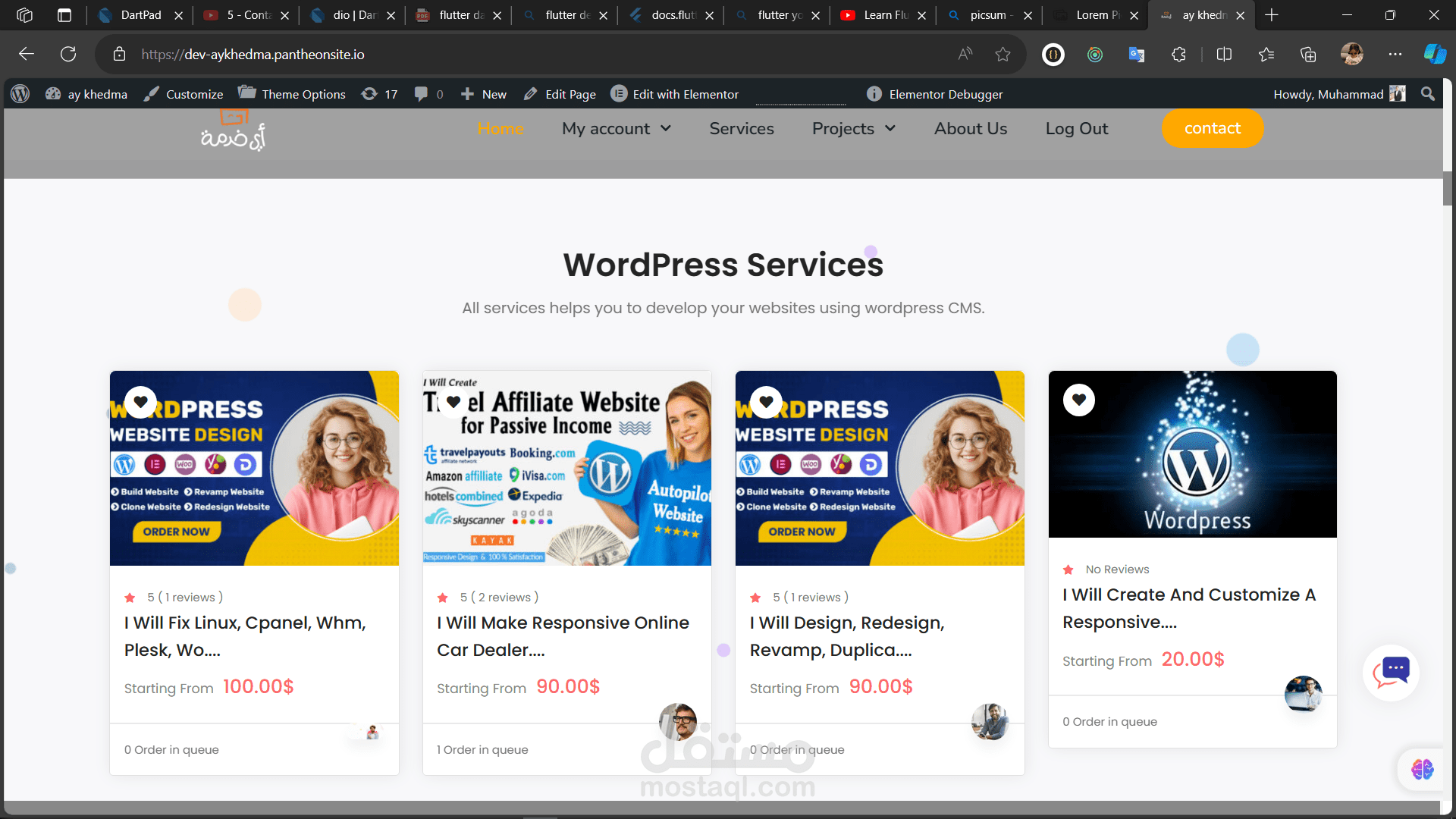Click the page vertical scrollbar thumb
The image size is (1456, 819).
(x=1447, y=187)
